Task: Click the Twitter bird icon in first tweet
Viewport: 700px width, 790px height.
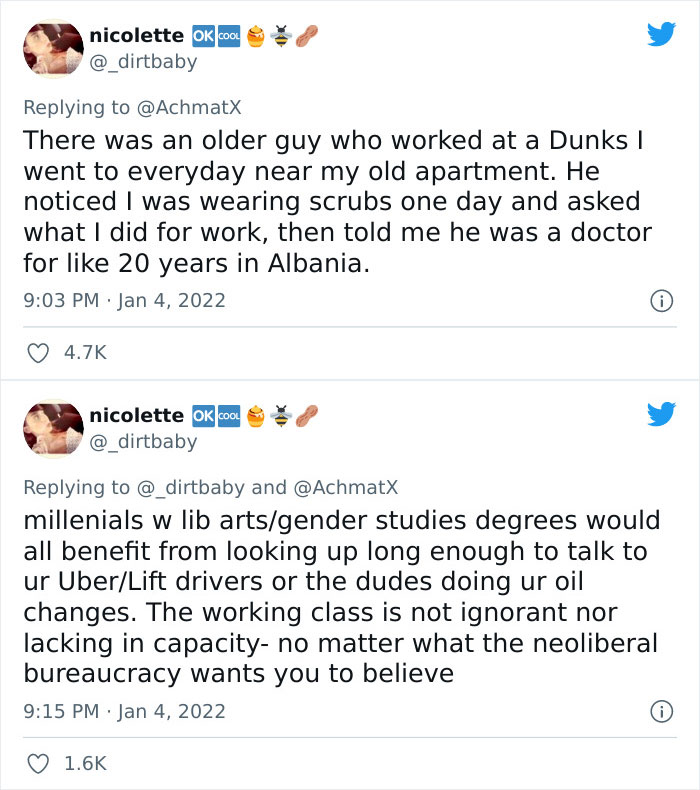Action: tap(661, 34)
